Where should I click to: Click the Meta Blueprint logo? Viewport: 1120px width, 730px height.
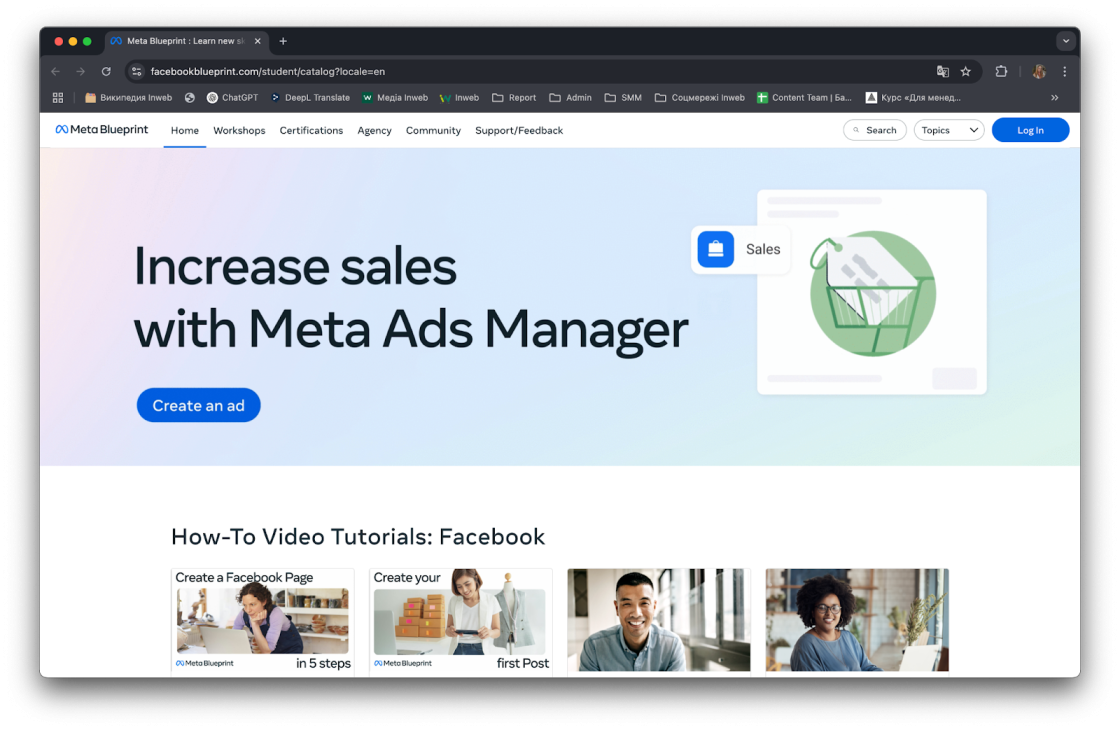click(x=102, y=130)
